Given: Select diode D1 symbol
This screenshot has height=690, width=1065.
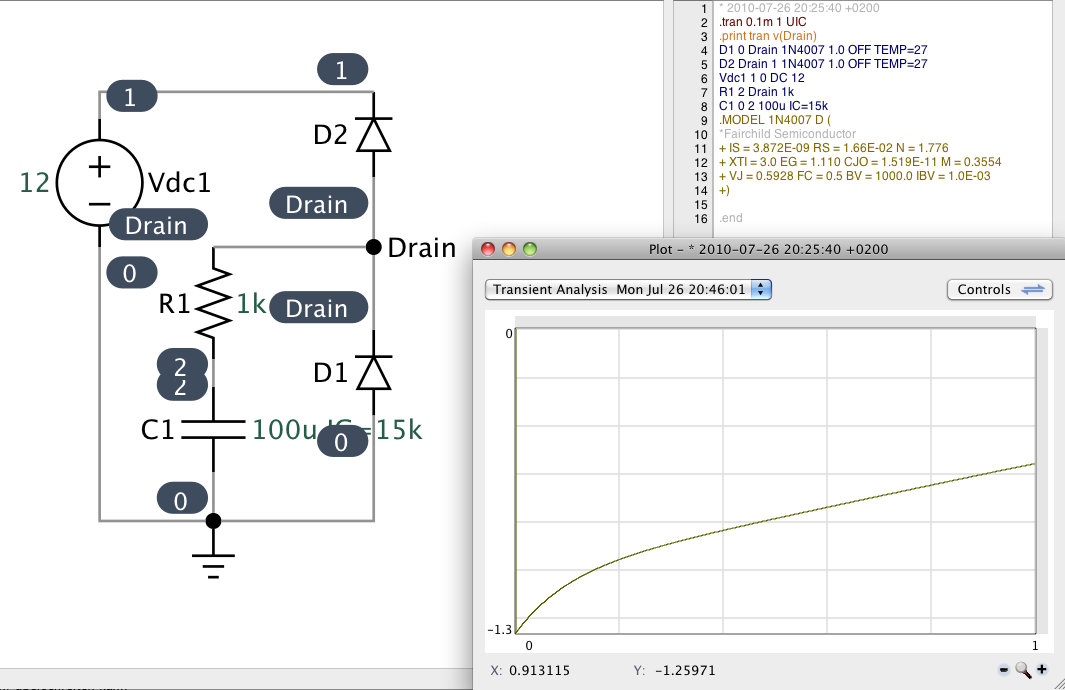Looking at the screenshot, I should pyautogui.click(x=374, y=372).
